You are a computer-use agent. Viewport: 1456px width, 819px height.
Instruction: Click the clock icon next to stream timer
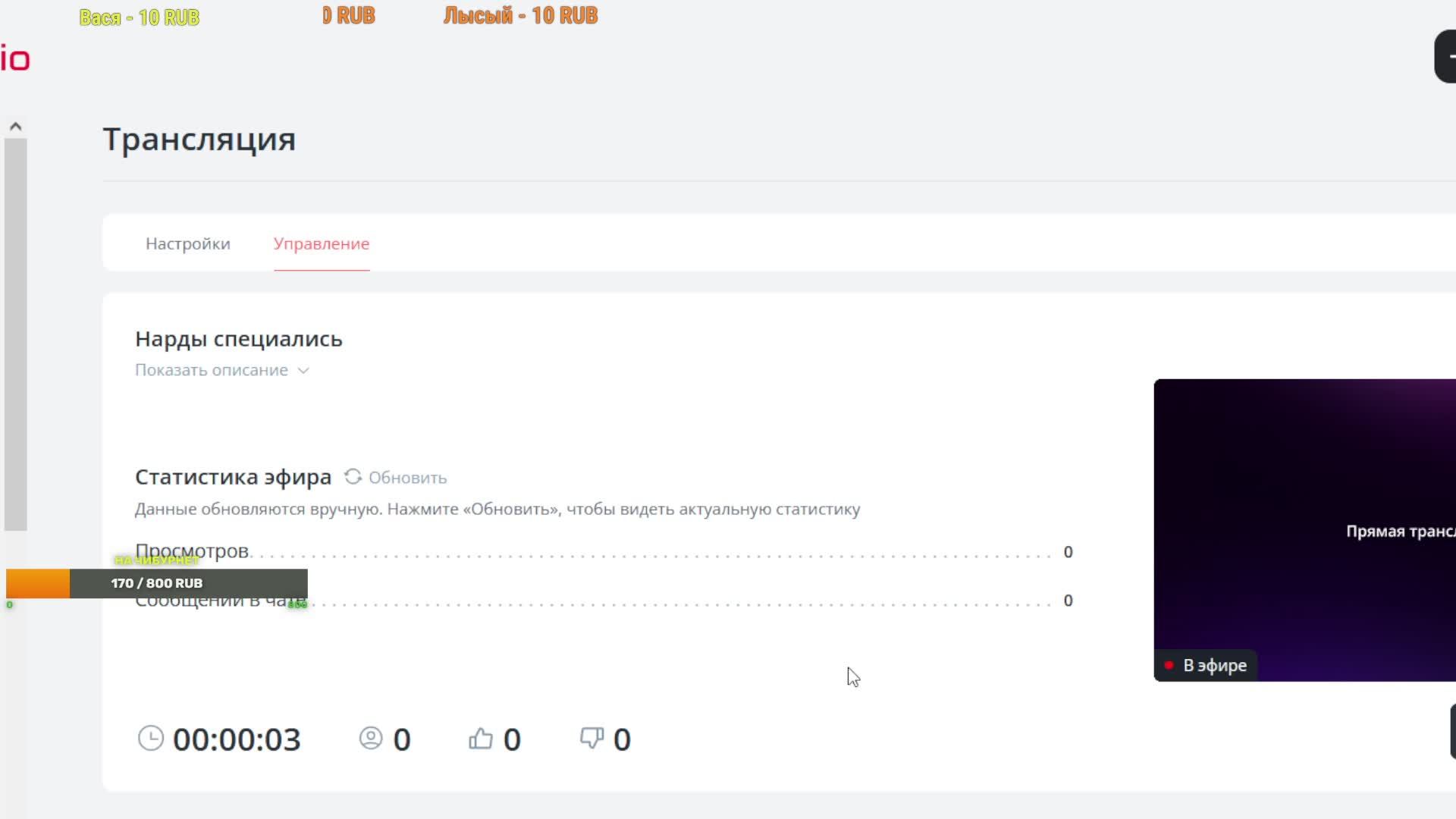point(150,739)
